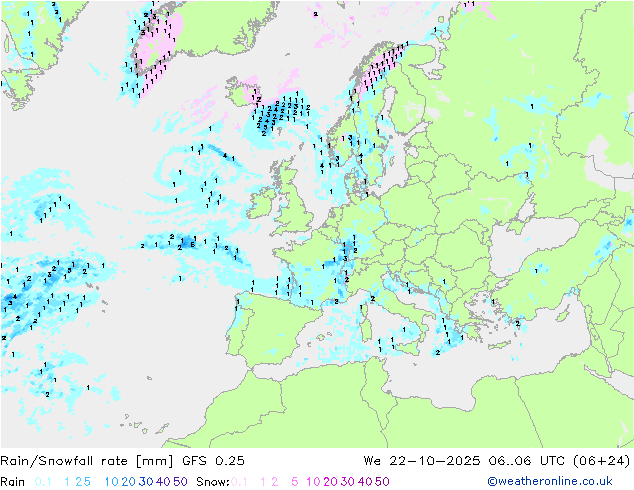Viewport: 634px width, 490px height.
Task: Click the 'GFS 0.25' model label
Action: point(213,461)
